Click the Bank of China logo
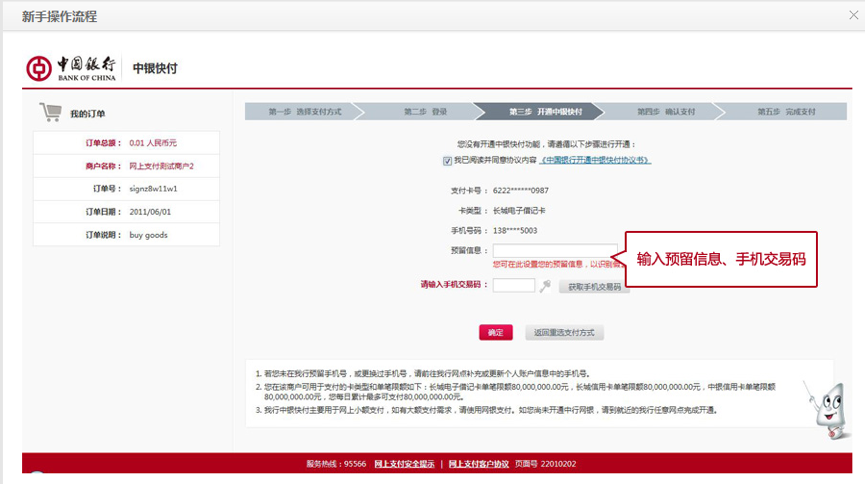The width and height of the screenshot is (865, 484). pos(71,68)
